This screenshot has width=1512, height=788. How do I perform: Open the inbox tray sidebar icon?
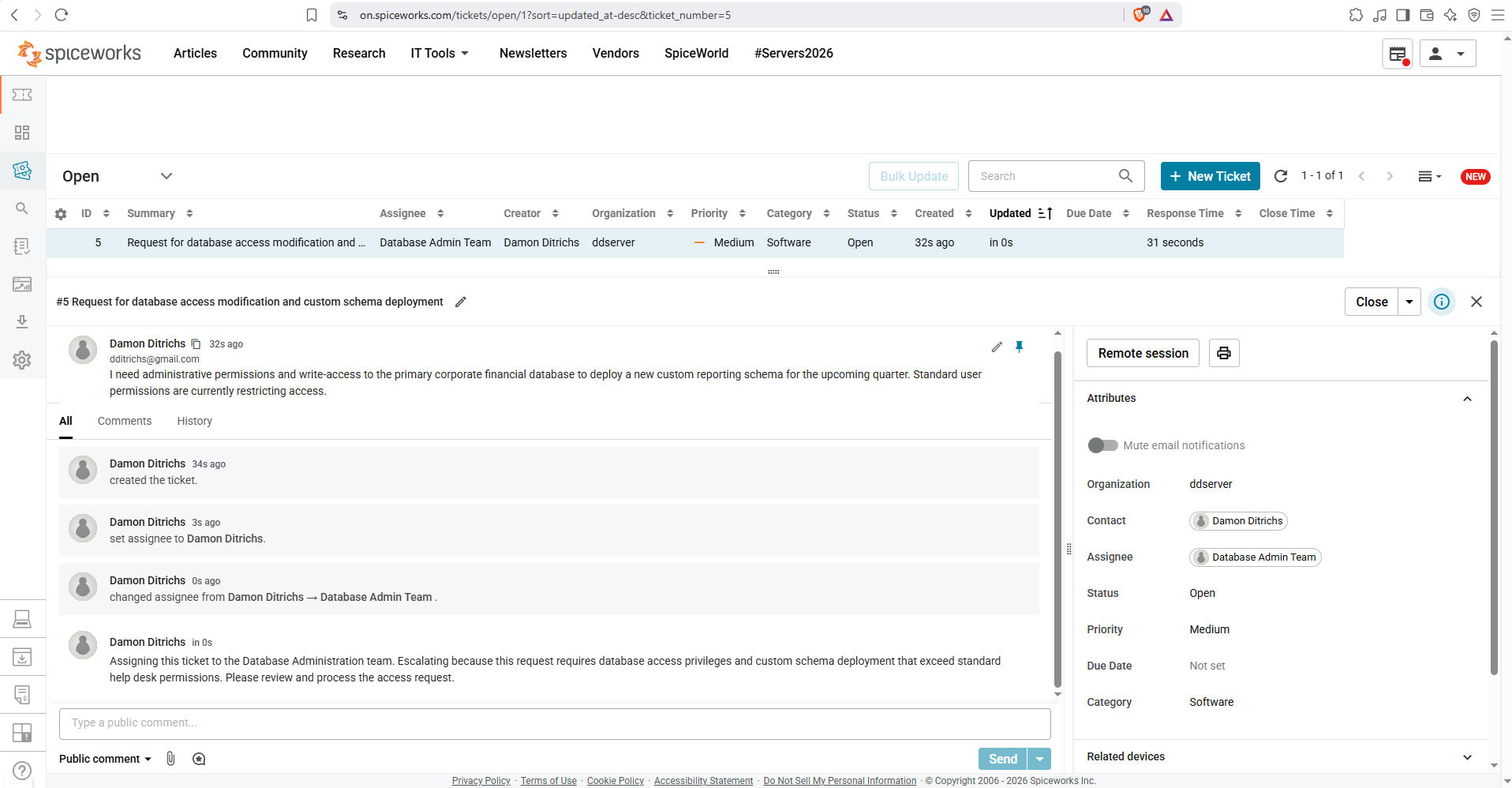coord(22,657)
